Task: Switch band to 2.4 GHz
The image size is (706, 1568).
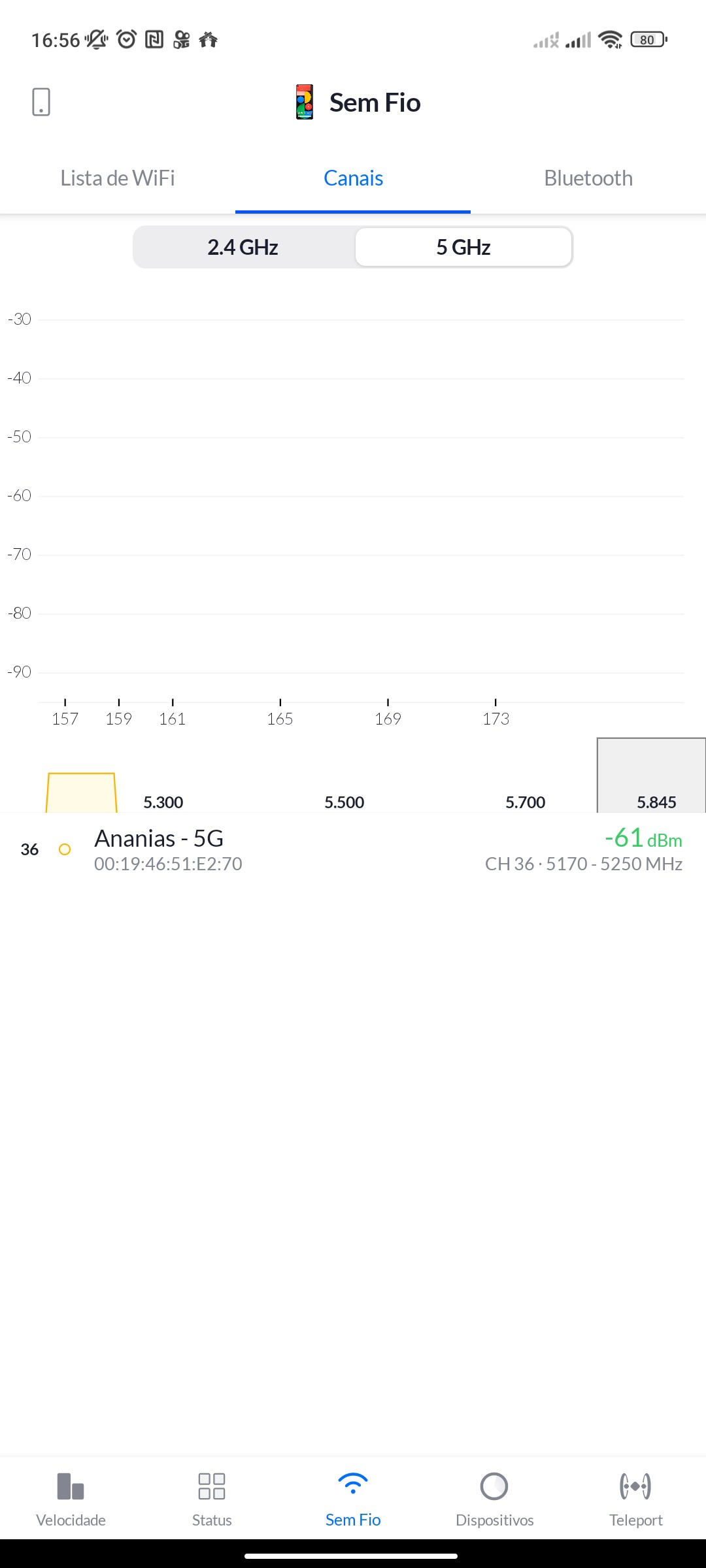Action: (x=243, y=248)
